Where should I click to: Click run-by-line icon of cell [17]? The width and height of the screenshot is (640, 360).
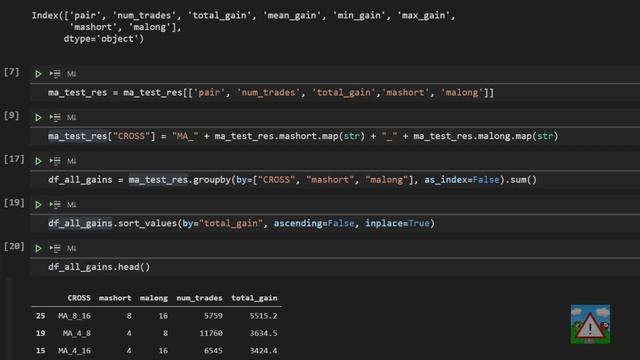coord(55,161)
